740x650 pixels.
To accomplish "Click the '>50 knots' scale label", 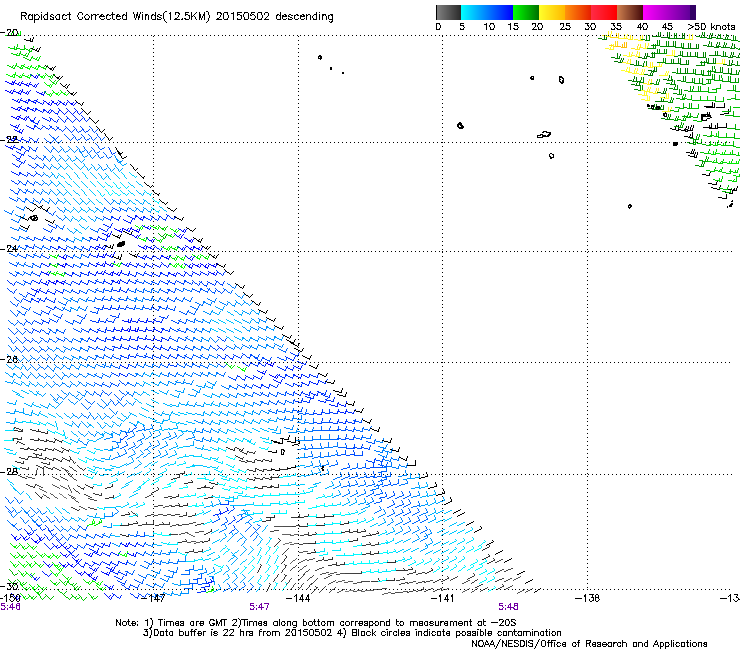I will (x=711, y=27).
